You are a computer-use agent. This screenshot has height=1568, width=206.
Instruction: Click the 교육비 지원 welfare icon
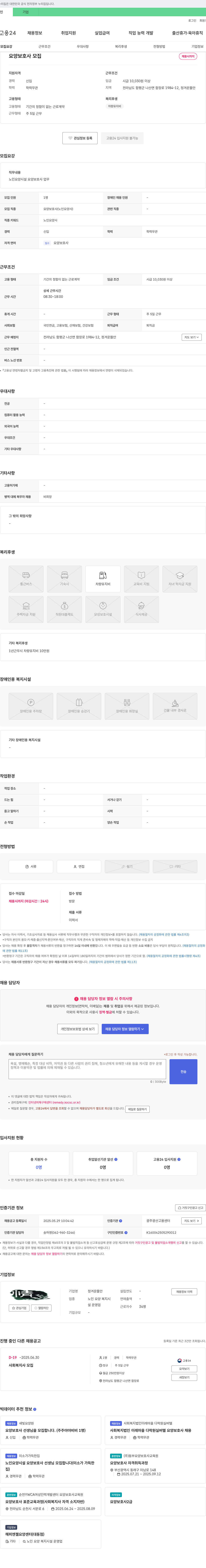point(141,579)
